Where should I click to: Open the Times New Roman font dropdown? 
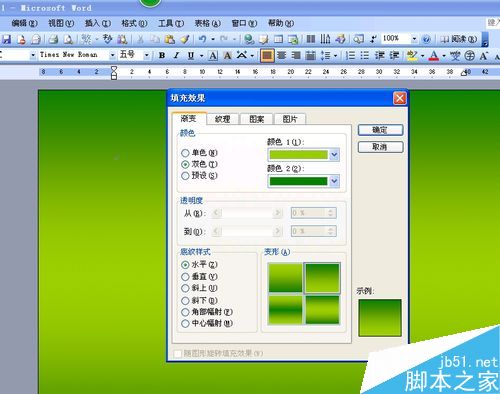113,55
